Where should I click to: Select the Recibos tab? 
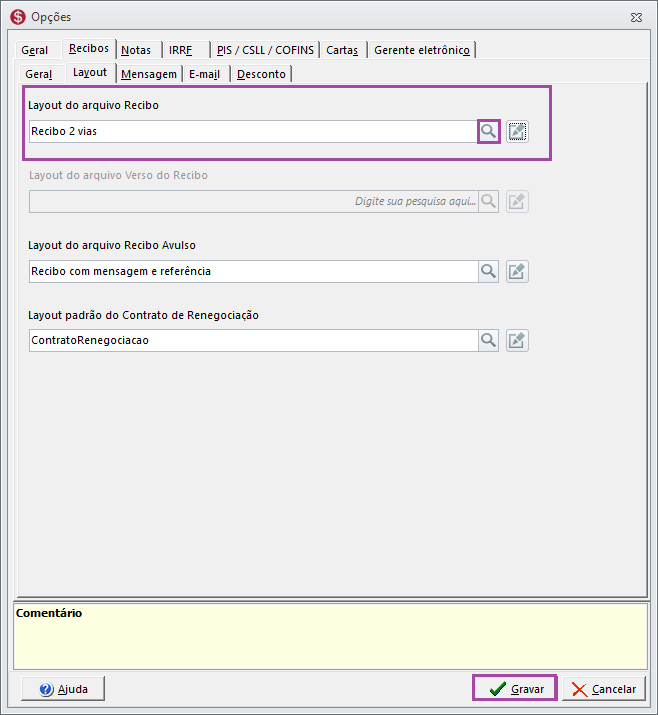pos(89,48)
